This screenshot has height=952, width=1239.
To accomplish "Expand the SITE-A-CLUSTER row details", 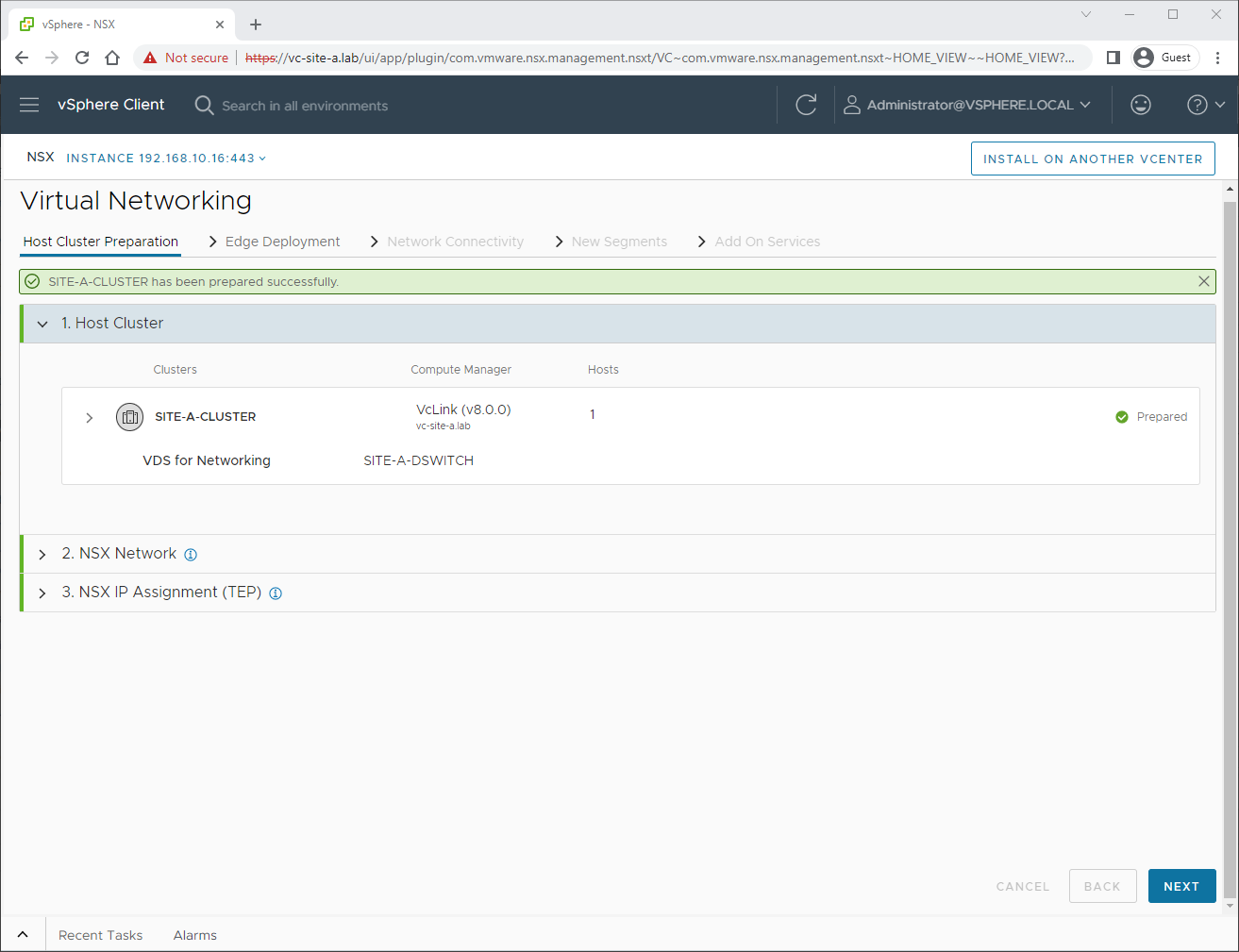I will pyautogui.click(x=90, y=417).
